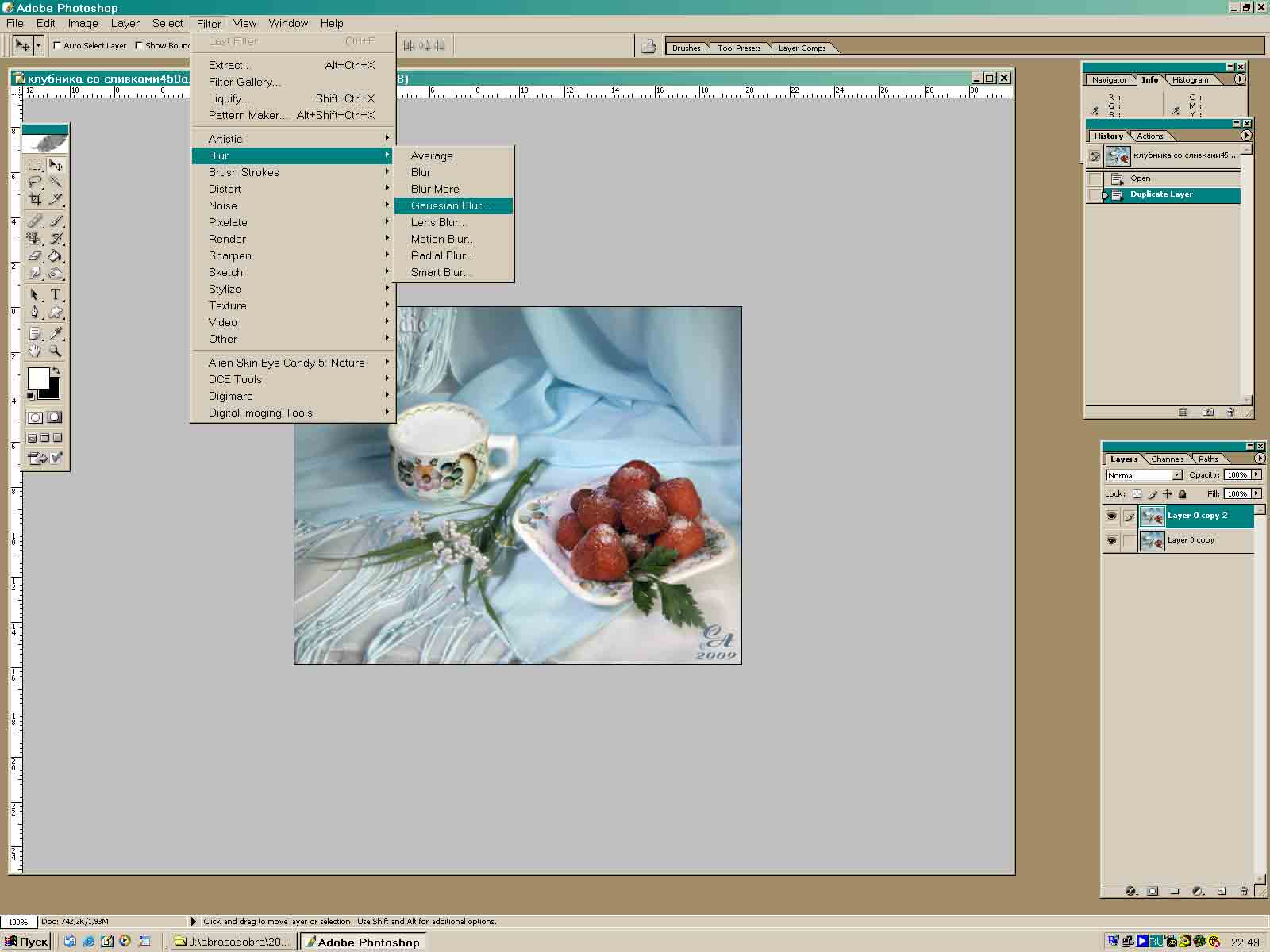Enable the Auto Select Layer checkbox
This screenshot has width=1270, height=952.
57,46
